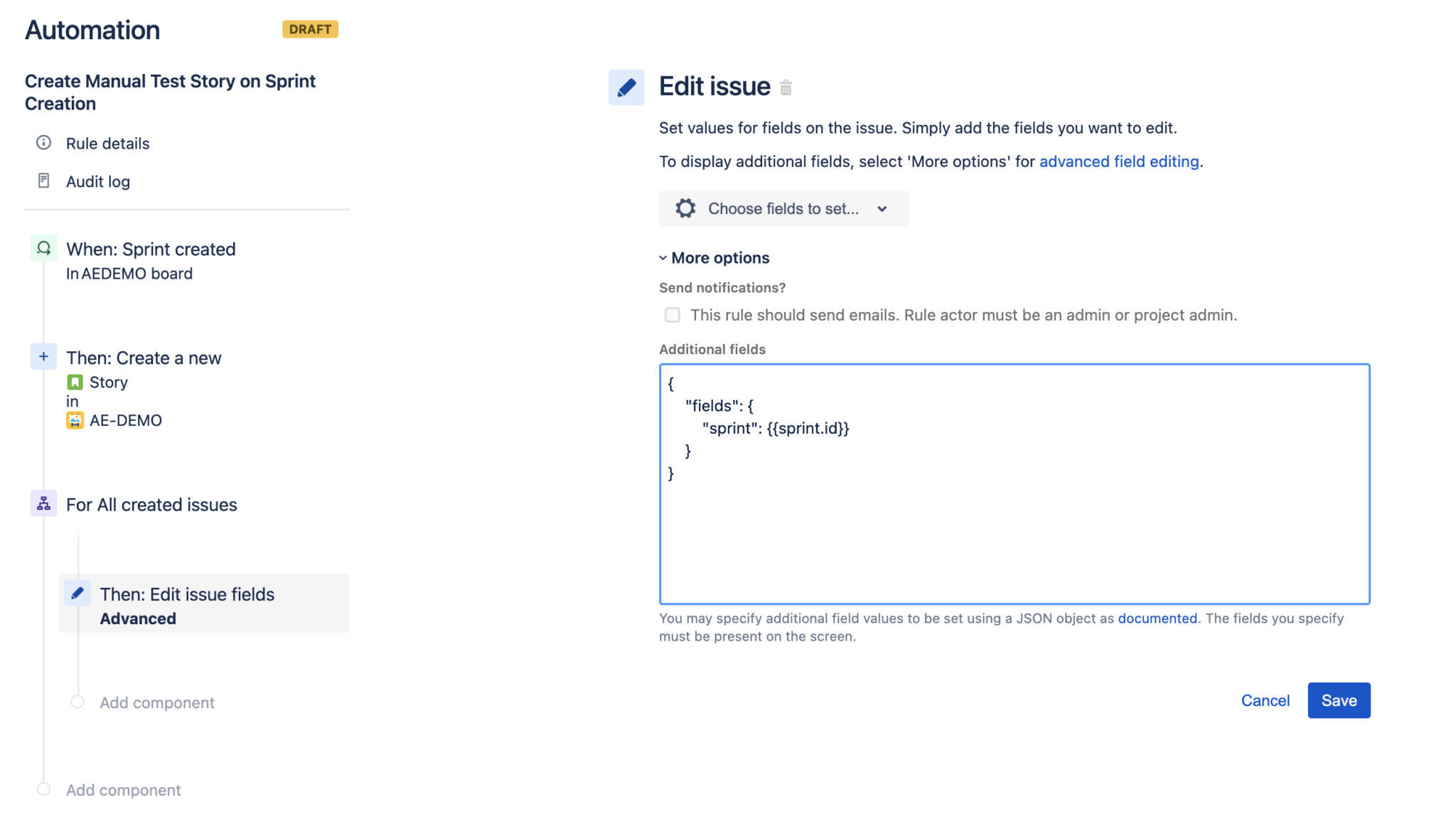The height and width of the screenshot is (836, 1456).
Task: Click the Rule details info icon
Action: pyautogui.click(x=43, y=143)
